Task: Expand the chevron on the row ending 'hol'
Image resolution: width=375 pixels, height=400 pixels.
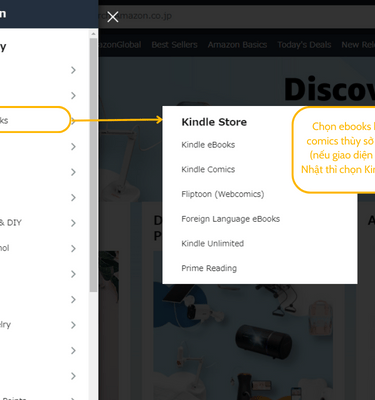Action: pos(73,248)
